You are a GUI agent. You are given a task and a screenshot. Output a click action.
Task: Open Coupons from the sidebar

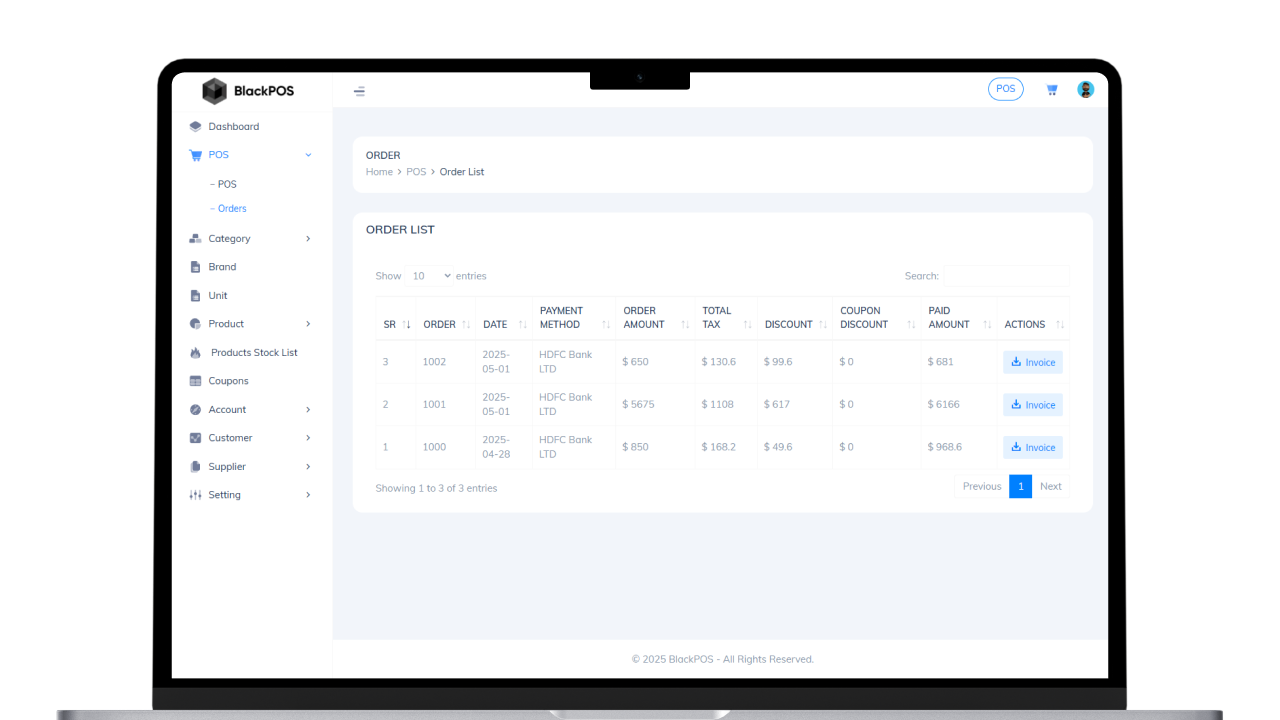[230, 380]
